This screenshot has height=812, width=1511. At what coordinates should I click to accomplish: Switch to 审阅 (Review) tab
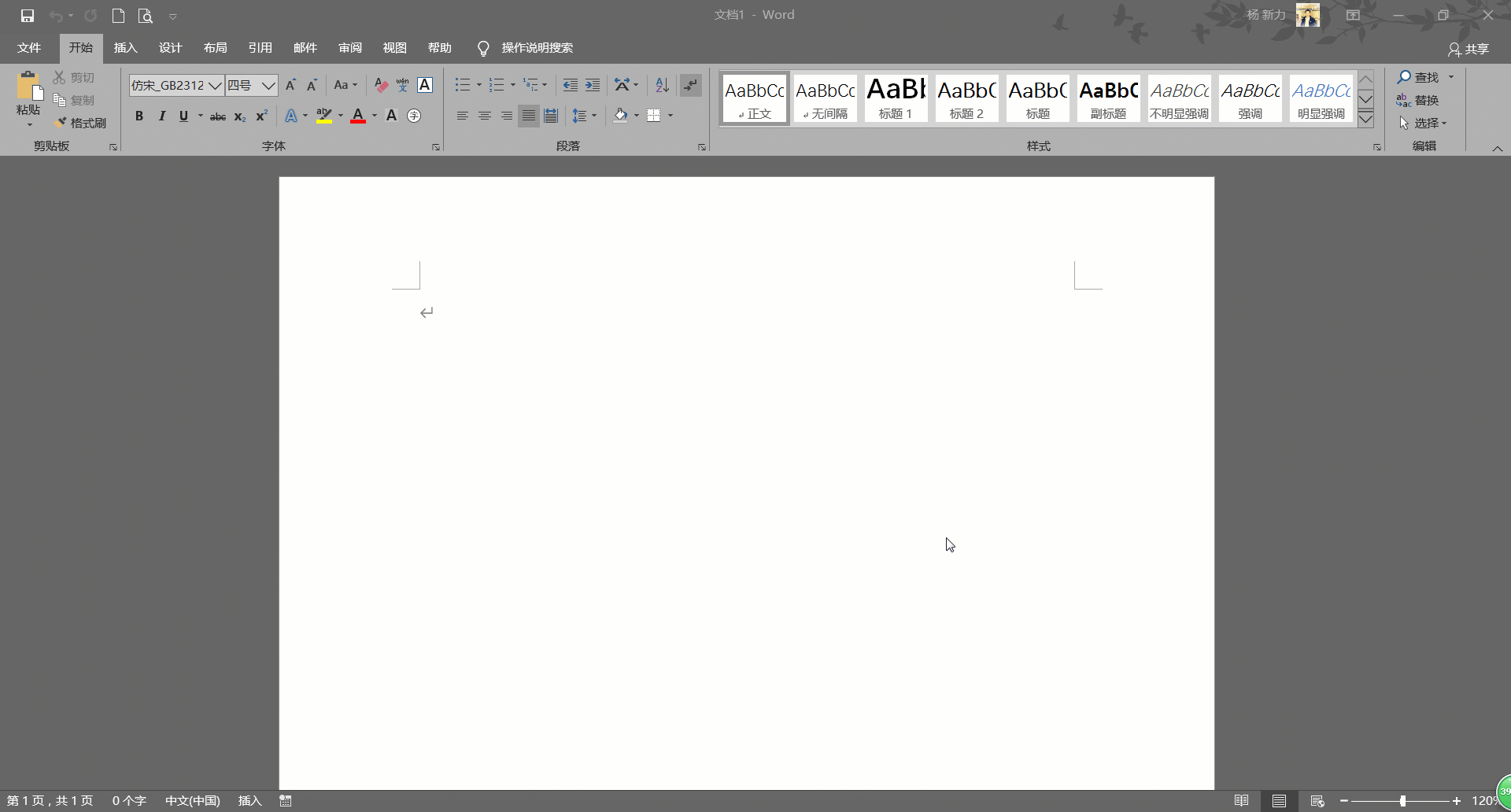350,48
